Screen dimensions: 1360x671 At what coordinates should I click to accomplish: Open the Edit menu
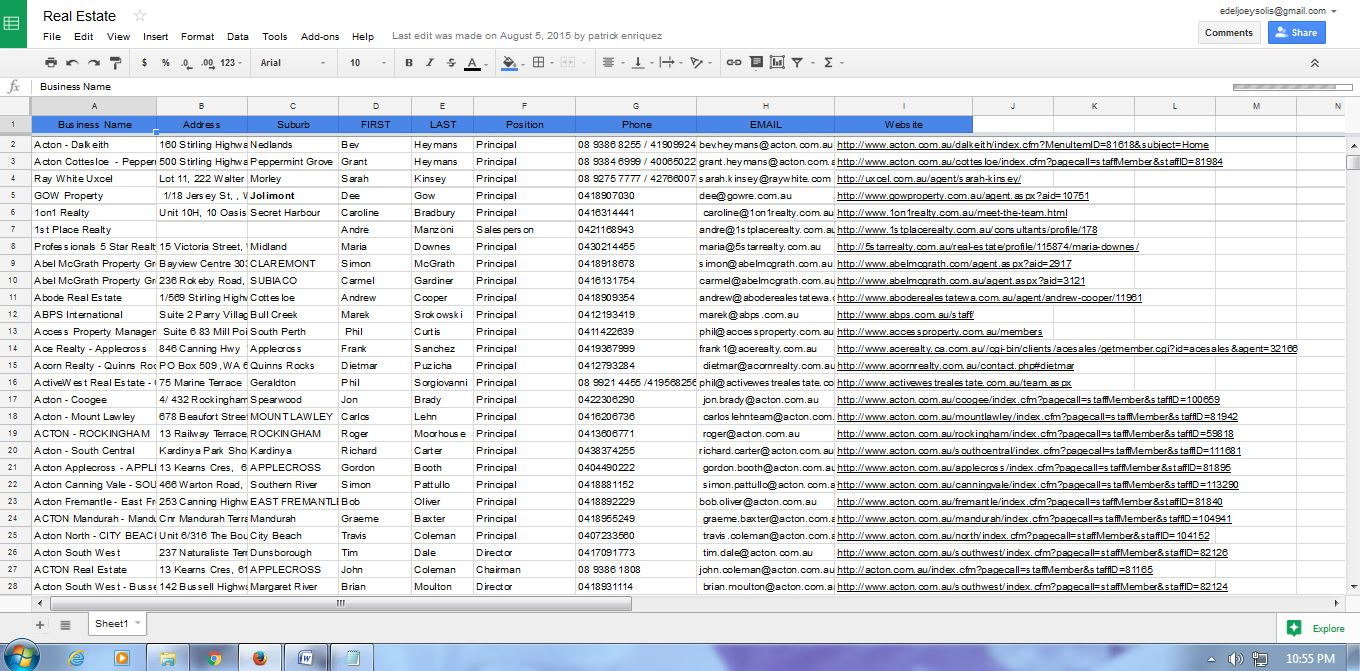pos(83,36)
